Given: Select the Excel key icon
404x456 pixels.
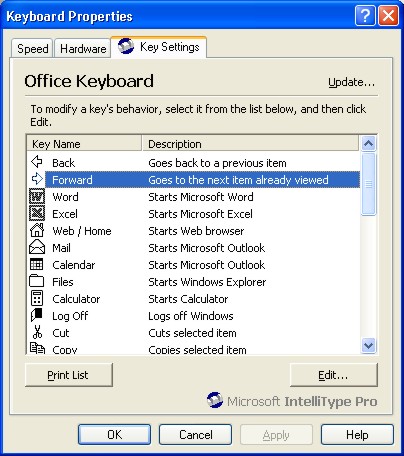Looking at the screenshot, I should (x=37, y=213).
